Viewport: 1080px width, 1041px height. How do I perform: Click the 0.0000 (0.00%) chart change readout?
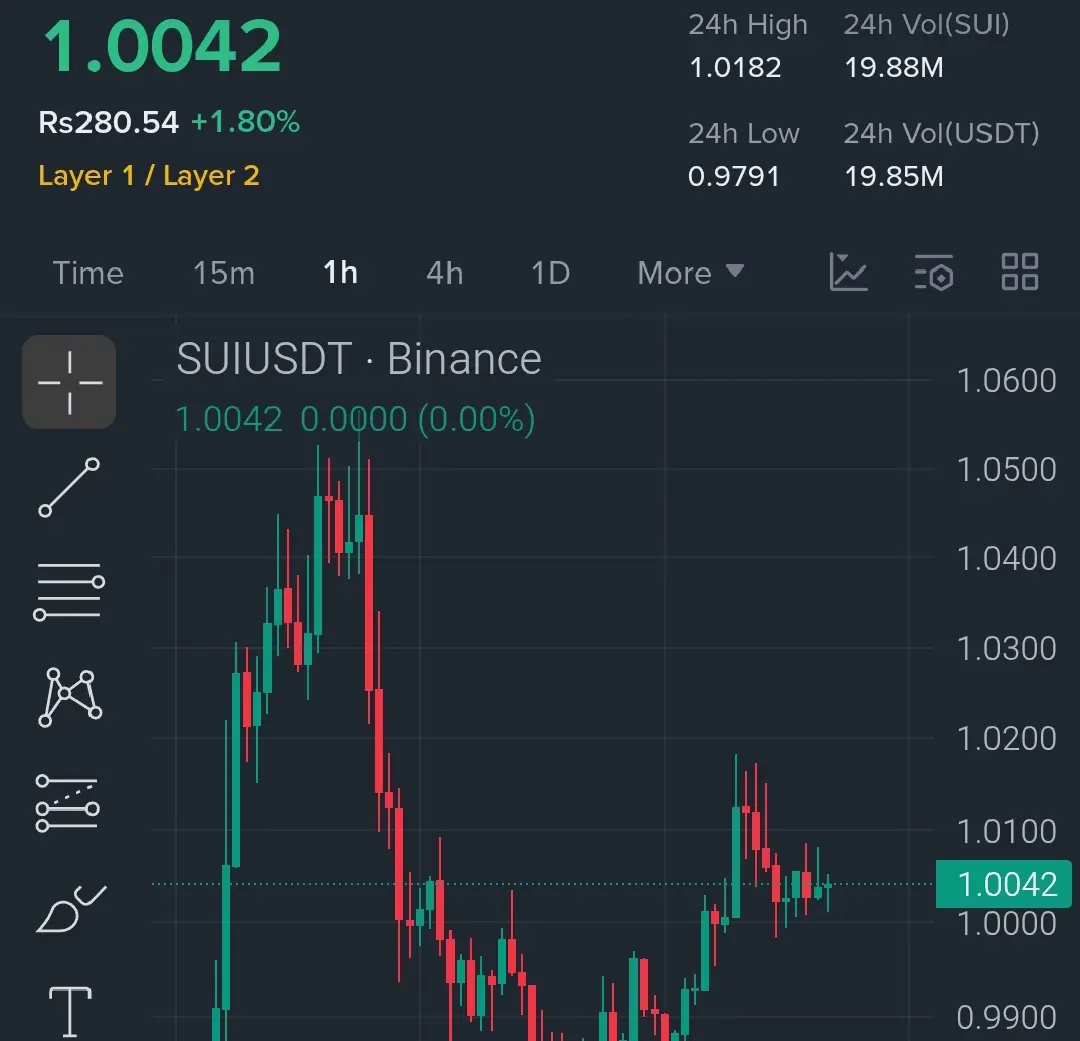417,419
